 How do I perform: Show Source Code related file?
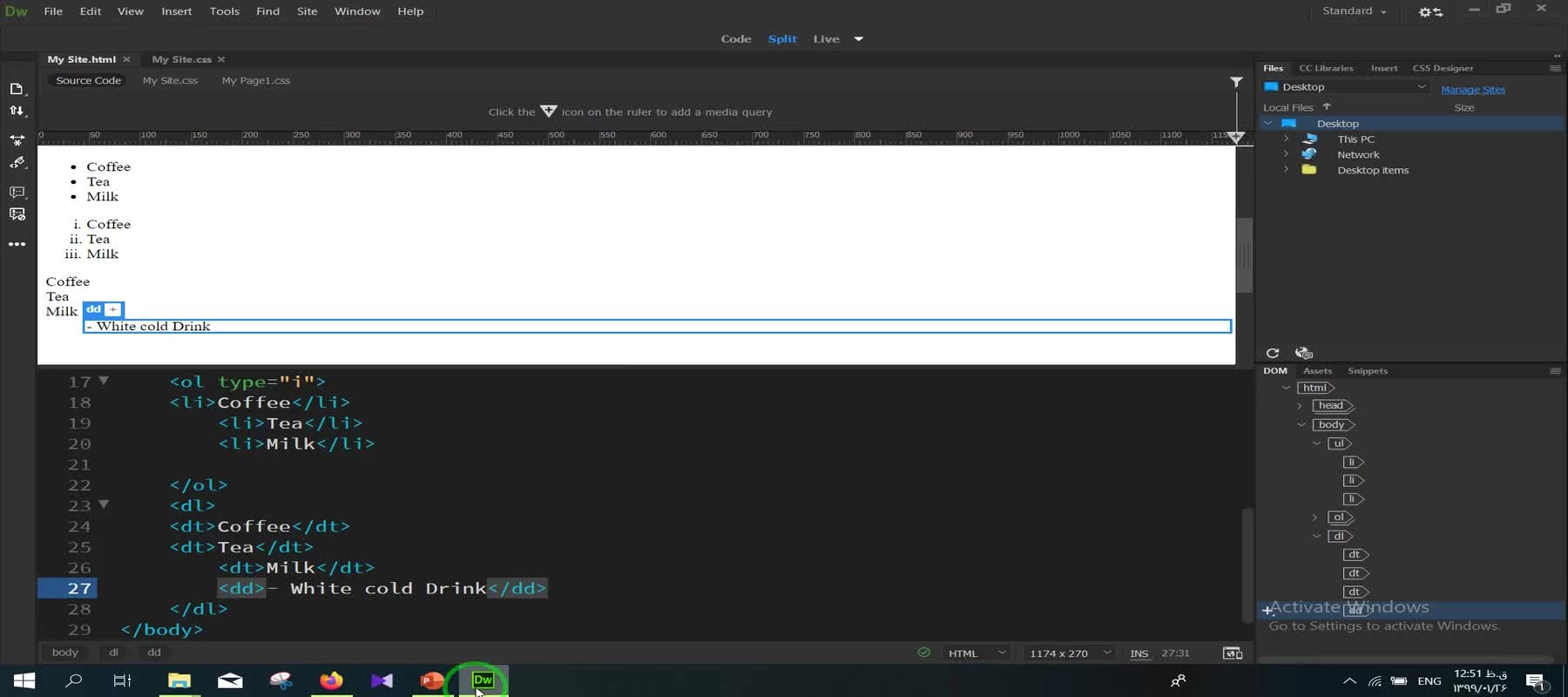pos(88,80)
